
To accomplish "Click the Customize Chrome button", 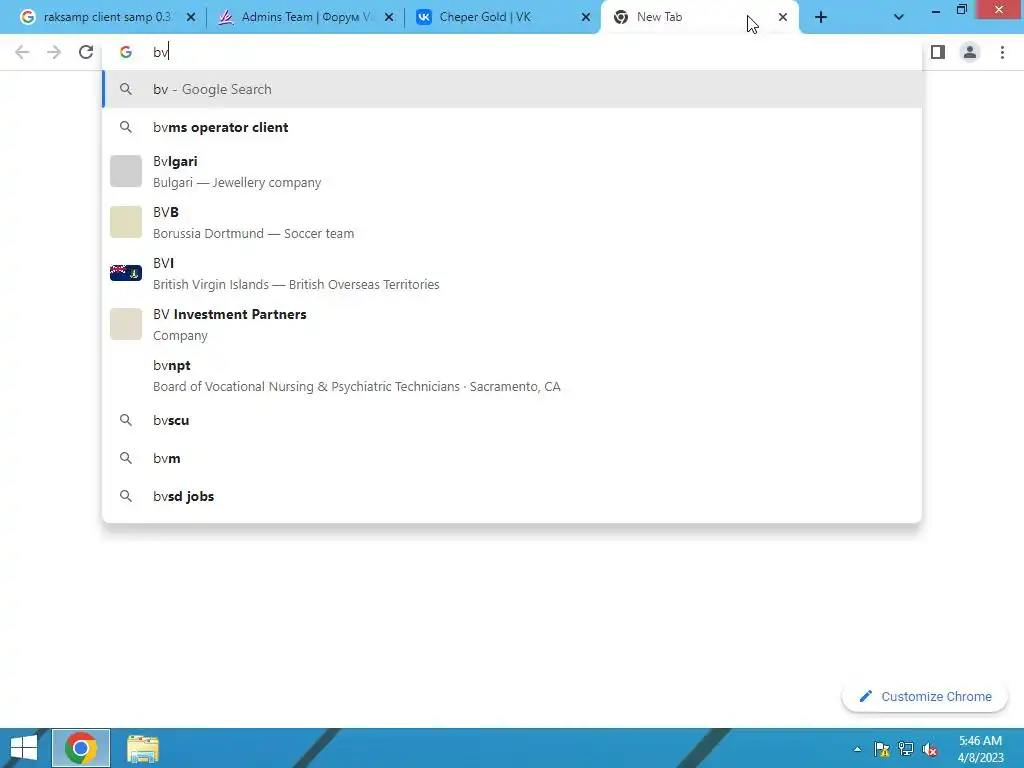I will tap(925, 696).
